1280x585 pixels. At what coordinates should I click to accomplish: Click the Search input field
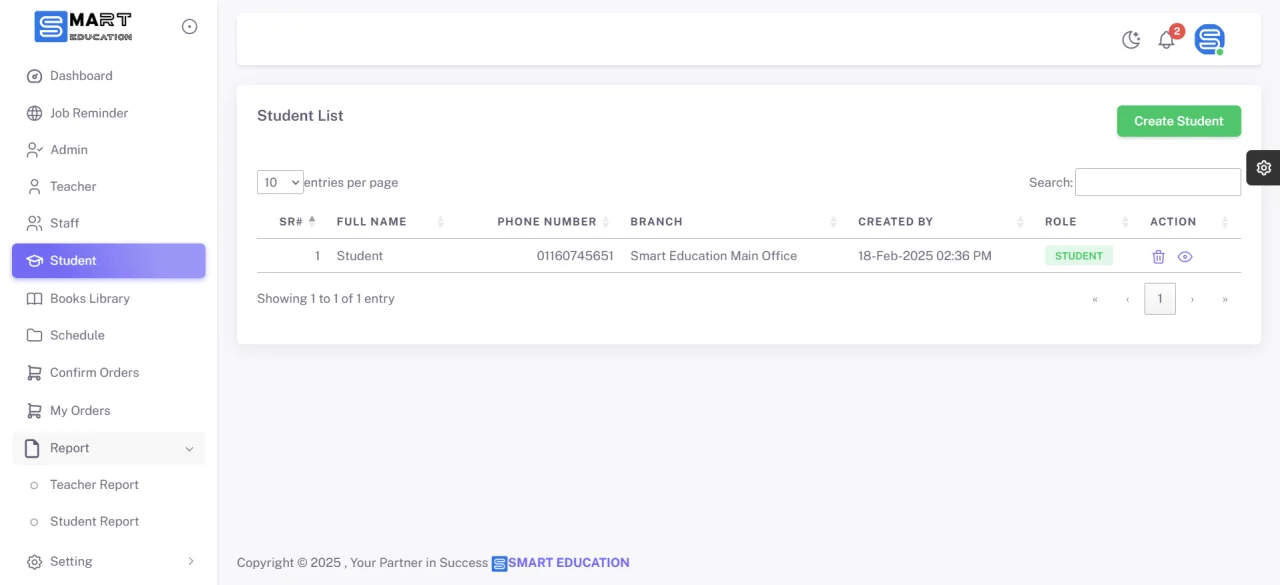tap(1158, 182)
